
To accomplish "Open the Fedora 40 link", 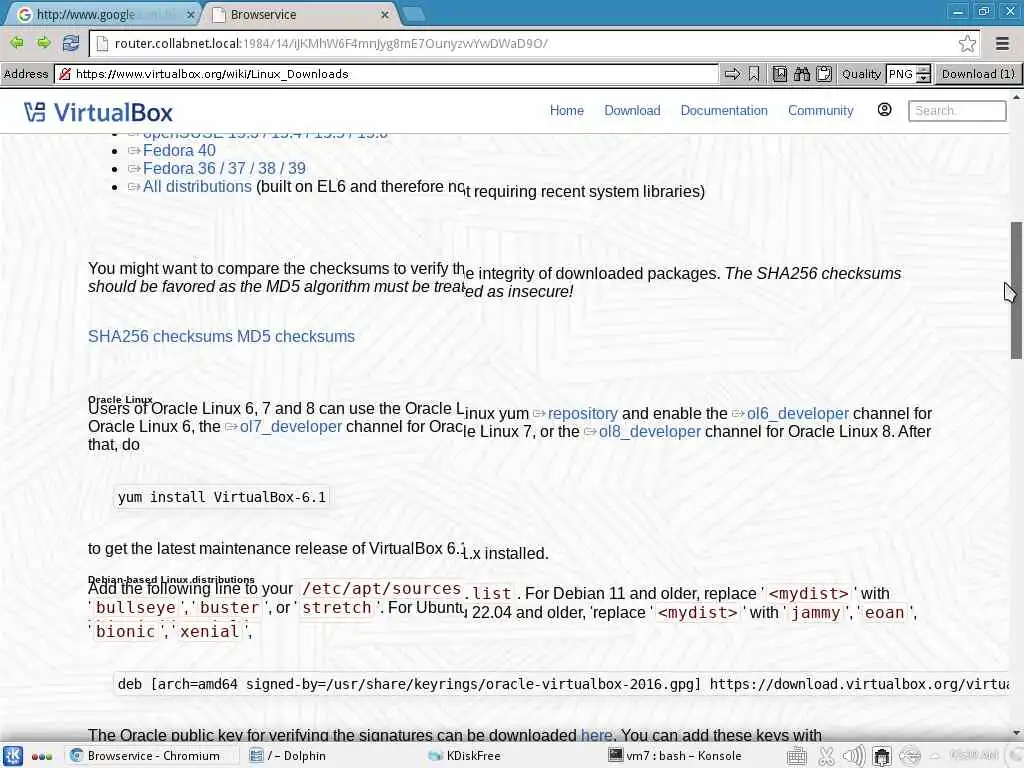I will [179, 150].
